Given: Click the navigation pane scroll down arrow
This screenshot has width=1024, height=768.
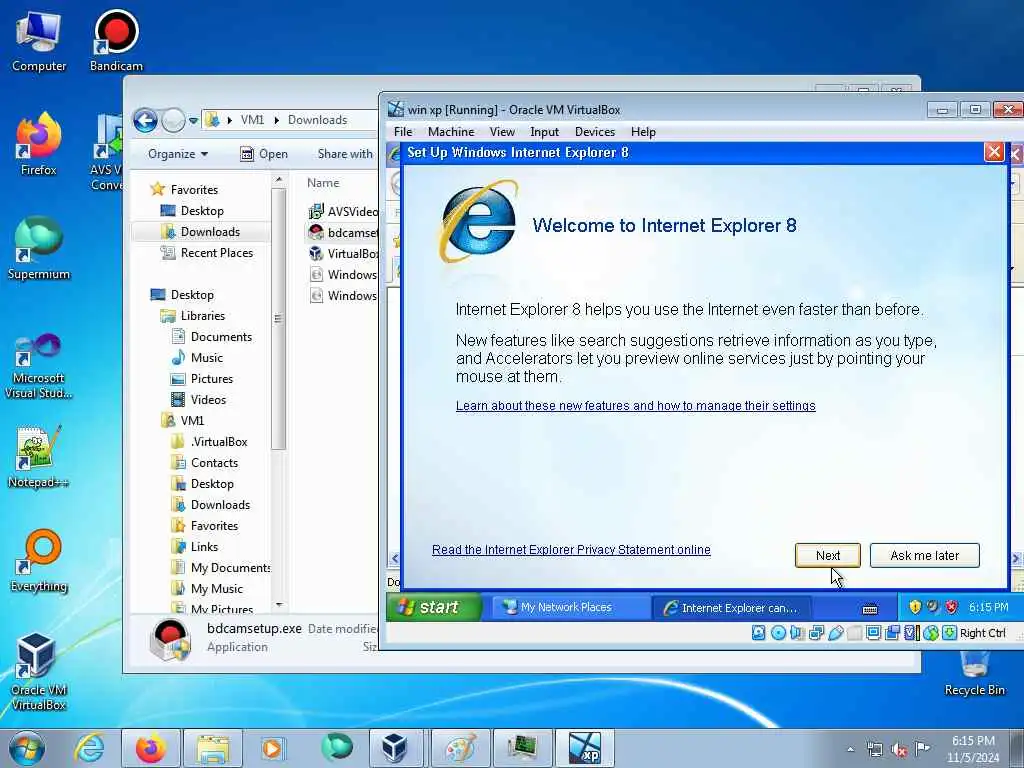Looking at the screenshot, I should click(279, 605).
